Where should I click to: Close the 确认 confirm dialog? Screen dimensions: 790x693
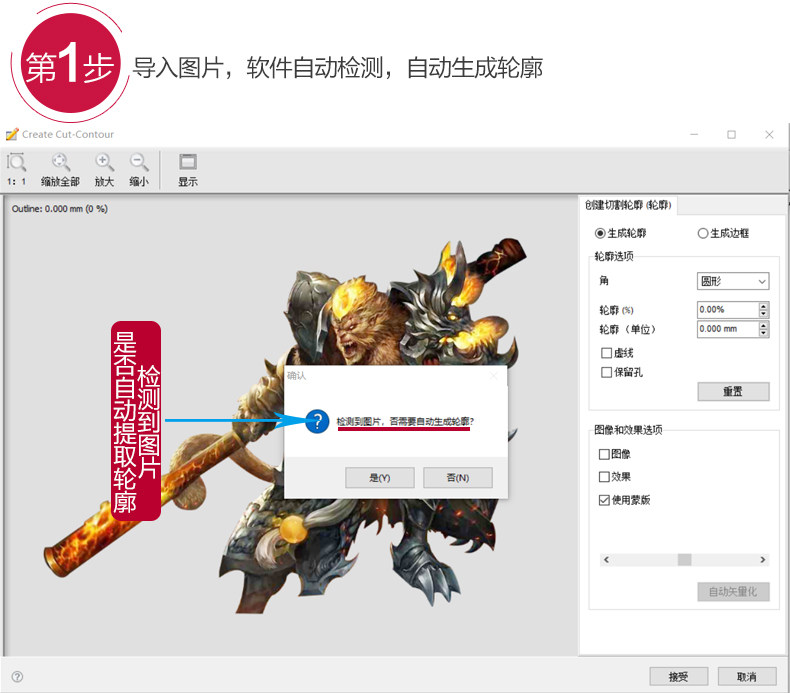coord(494,375)
